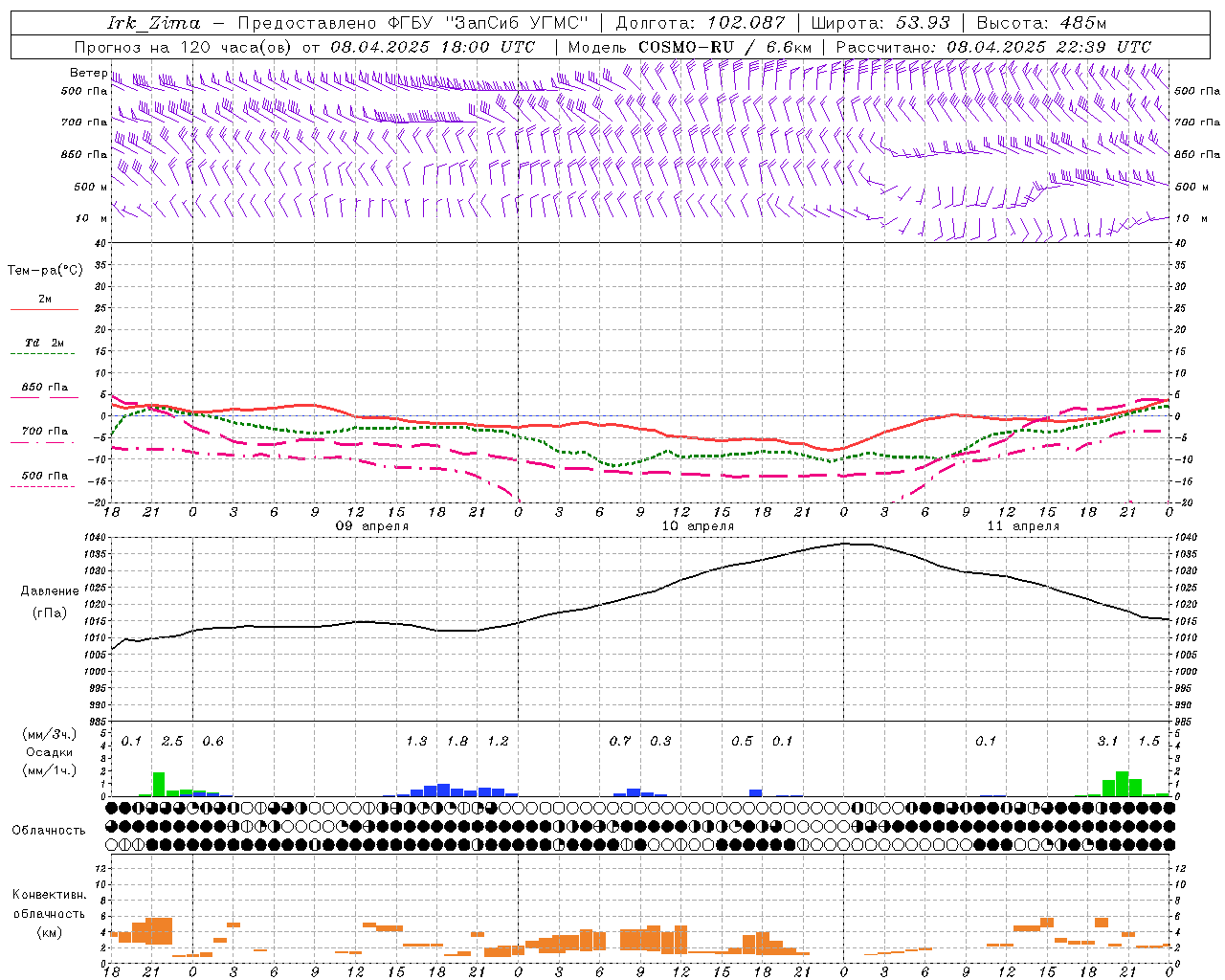Click the tallest blue precipitation bar under 1.8
Screen dimensions: 1225x980
[x=443, y=791]
